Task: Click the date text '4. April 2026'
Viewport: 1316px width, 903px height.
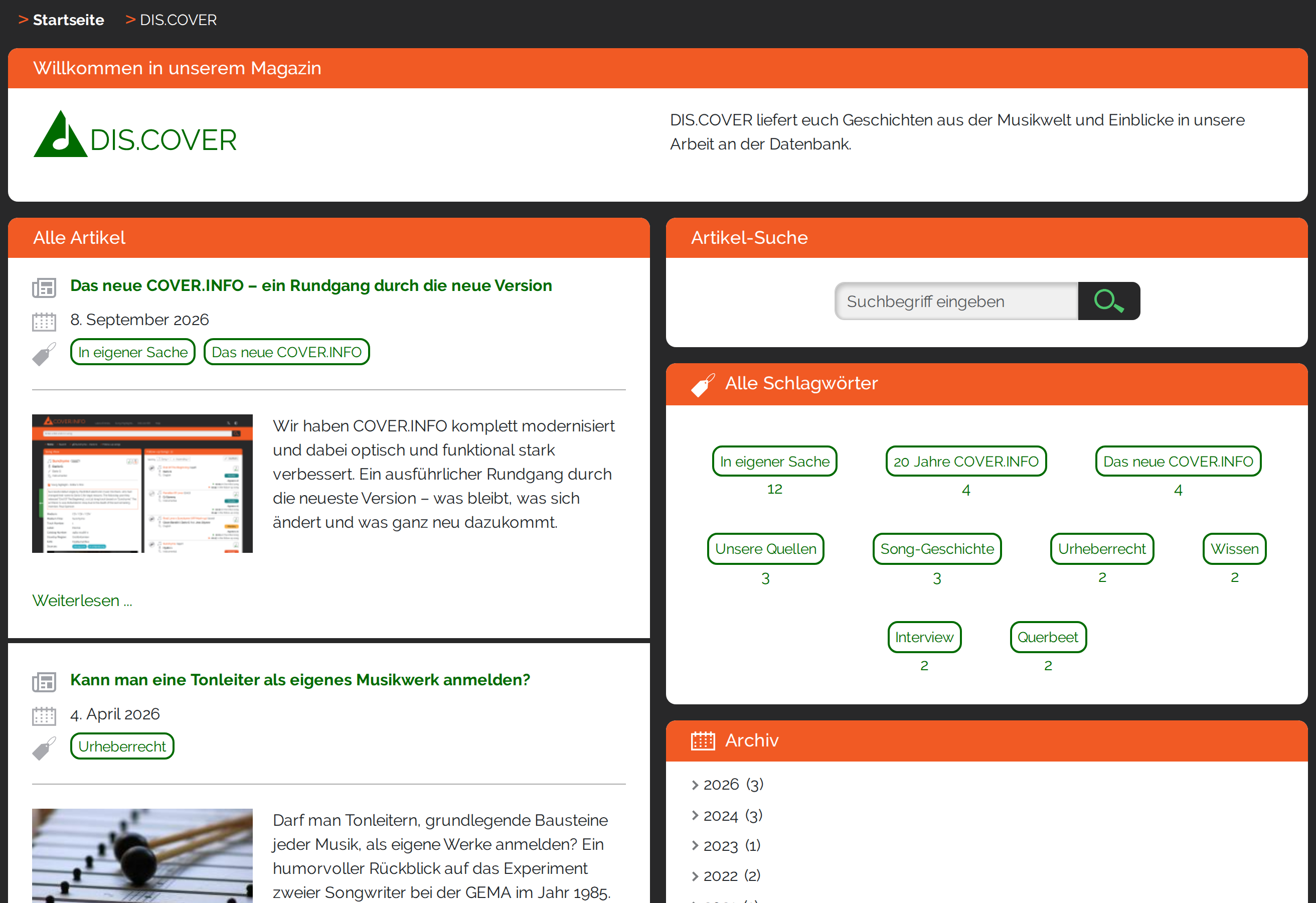Action: click(115, 714)
